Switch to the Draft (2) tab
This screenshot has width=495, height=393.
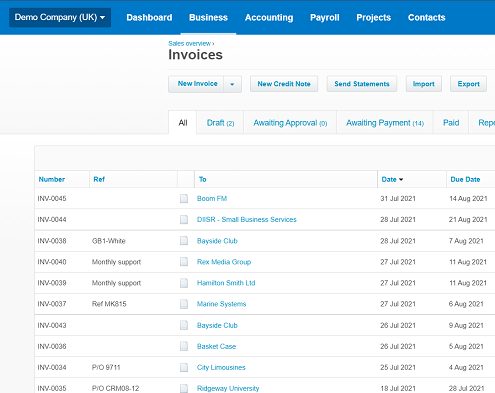pos(220,123)
